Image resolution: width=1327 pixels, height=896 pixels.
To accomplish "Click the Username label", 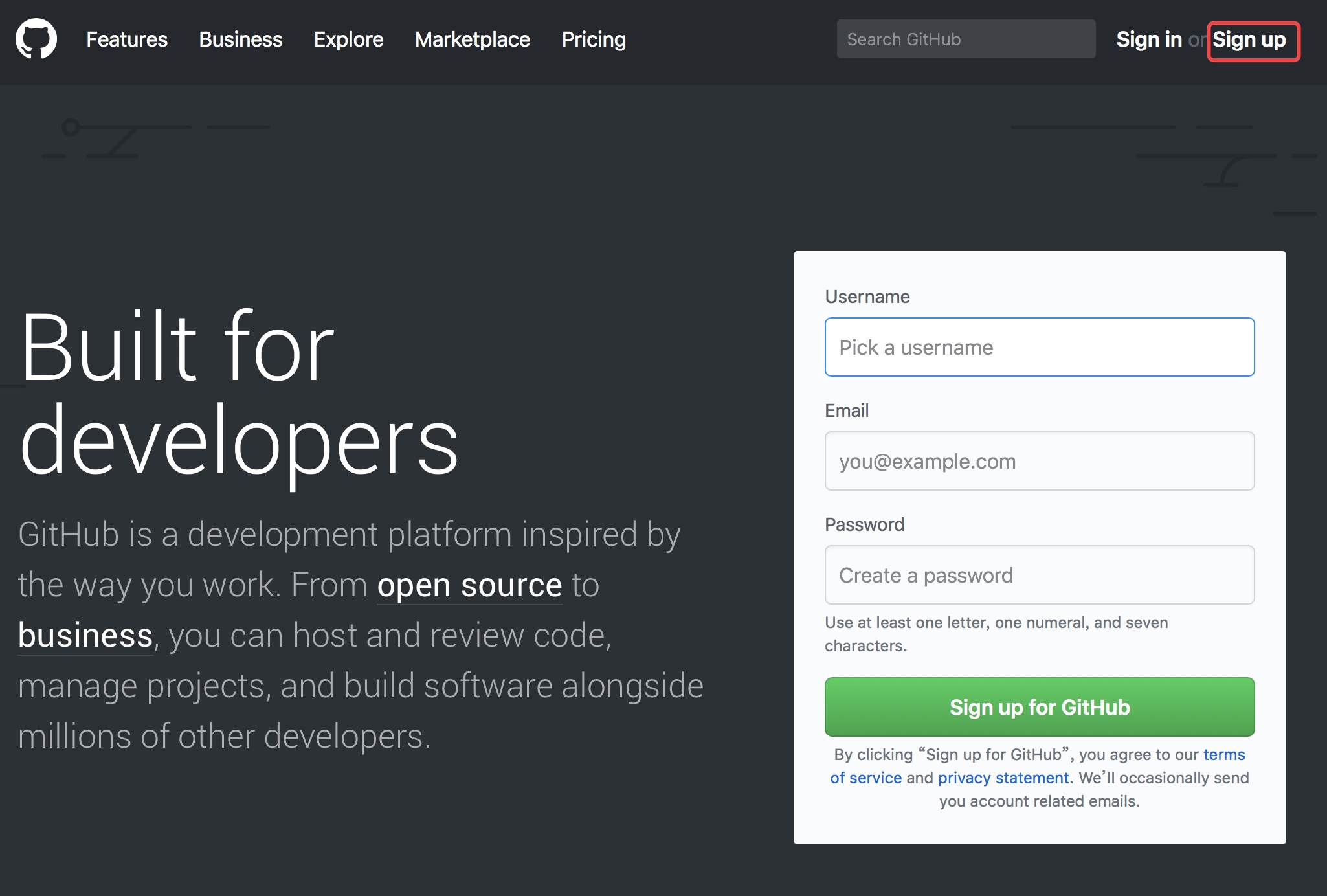I will (867, 297).
